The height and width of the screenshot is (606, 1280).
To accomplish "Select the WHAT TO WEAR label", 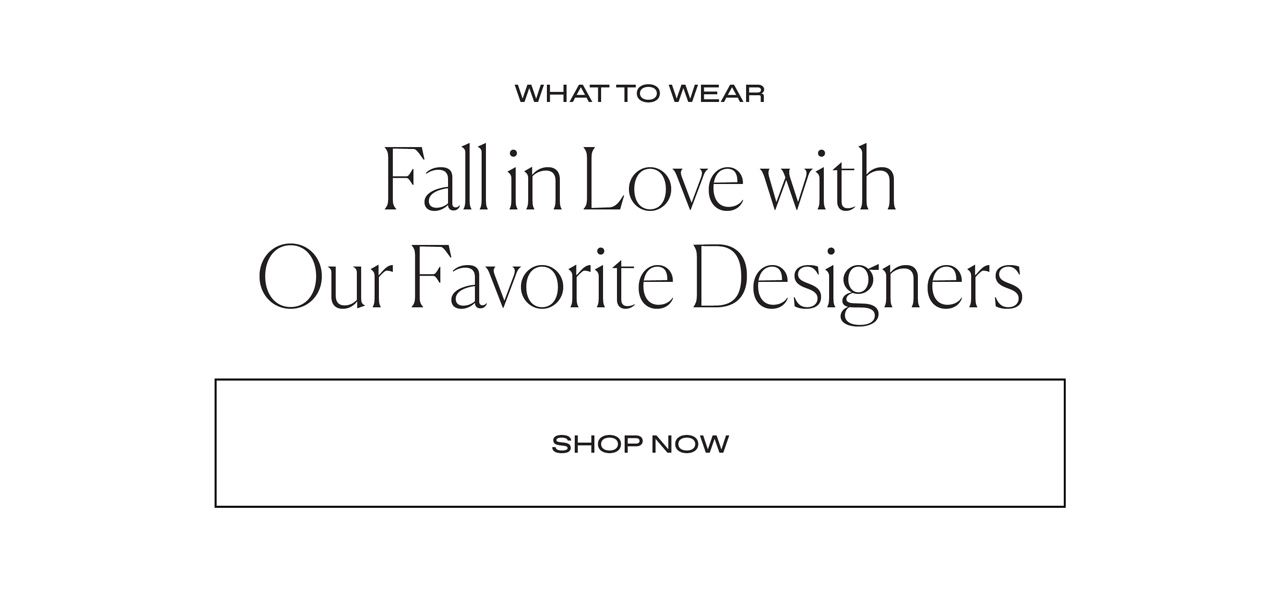I will pyautogui.click(x=640, y=94).
